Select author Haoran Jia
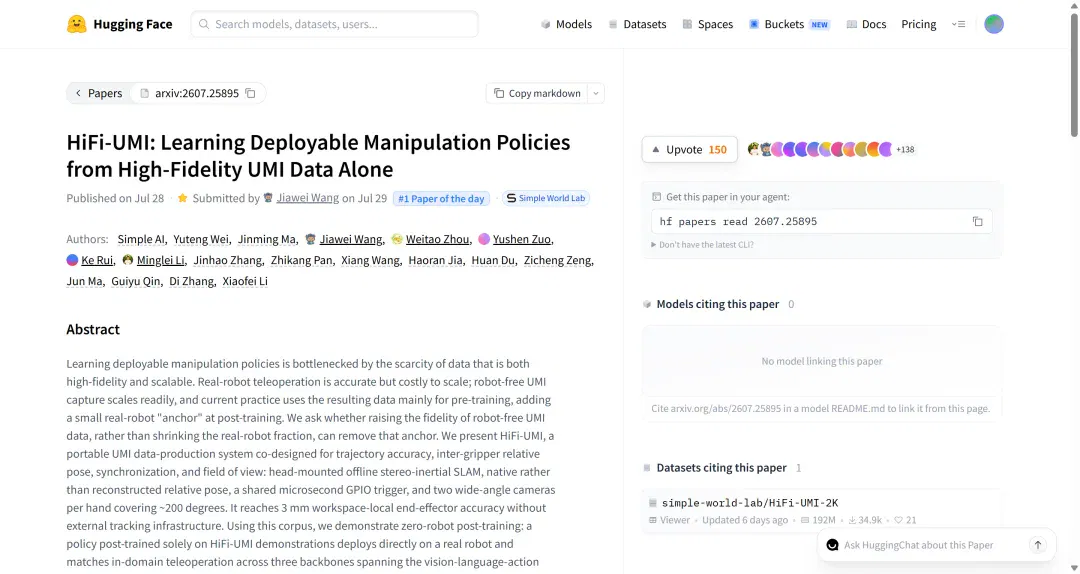The height and width of the screenshot is (574, 1080). (x=435, y=260)
